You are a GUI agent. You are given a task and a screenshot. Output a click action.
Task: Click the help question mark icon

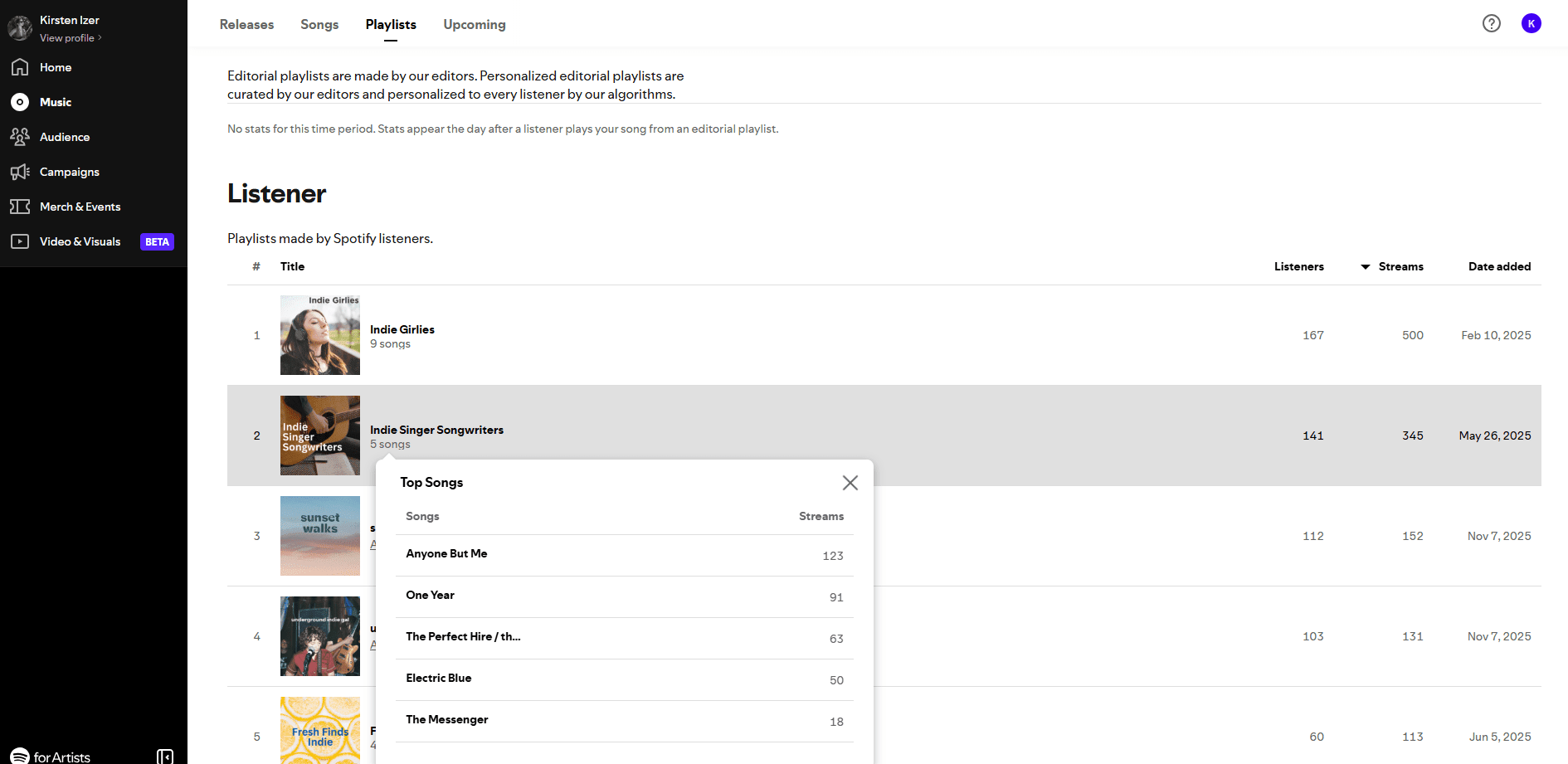1492,23
